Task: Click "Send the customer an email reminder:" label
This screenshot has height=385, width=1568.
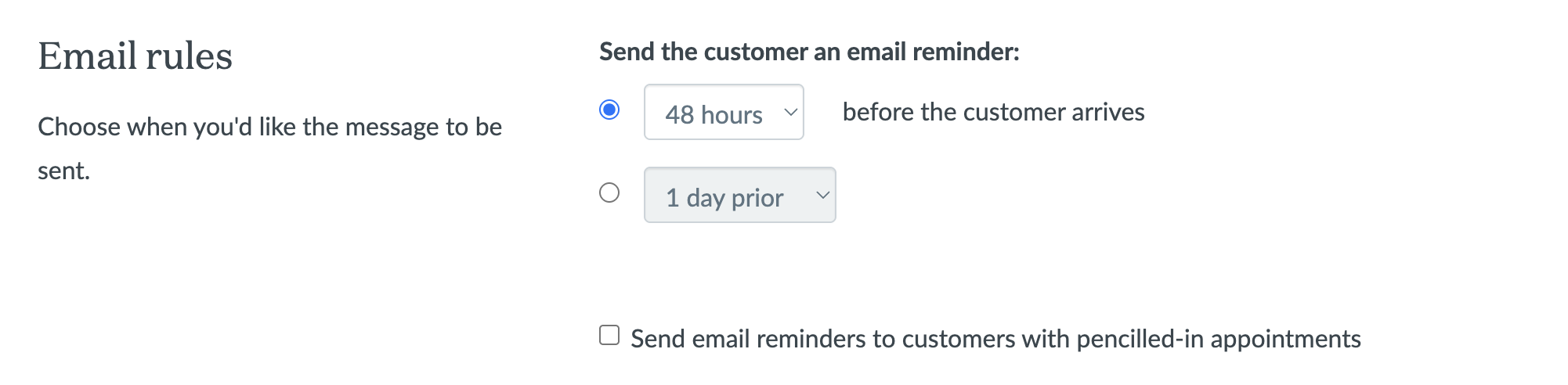Action: point(809,52)
